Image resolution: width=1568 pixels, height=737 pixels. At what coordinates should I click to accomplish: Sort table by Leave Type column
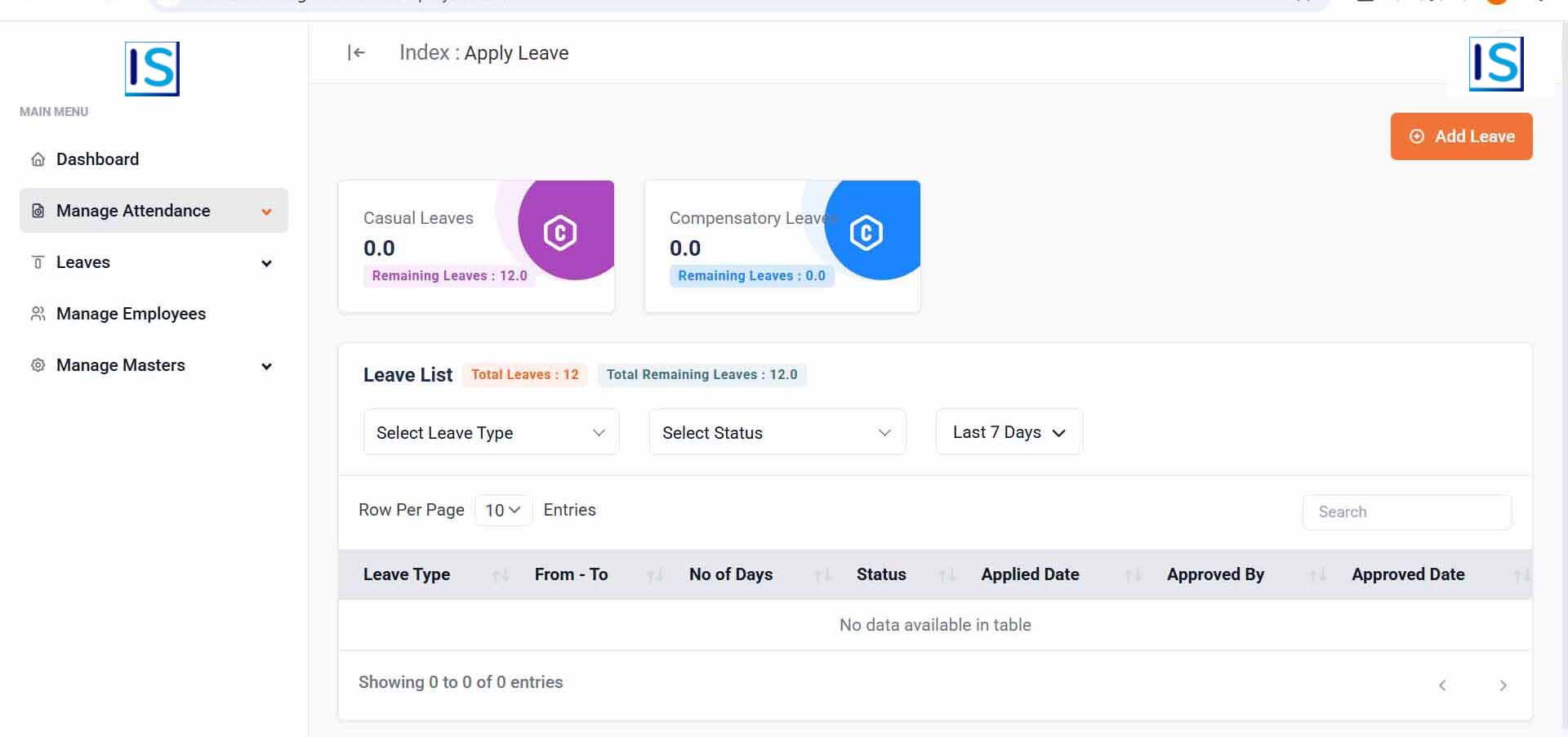coord(501,575)
